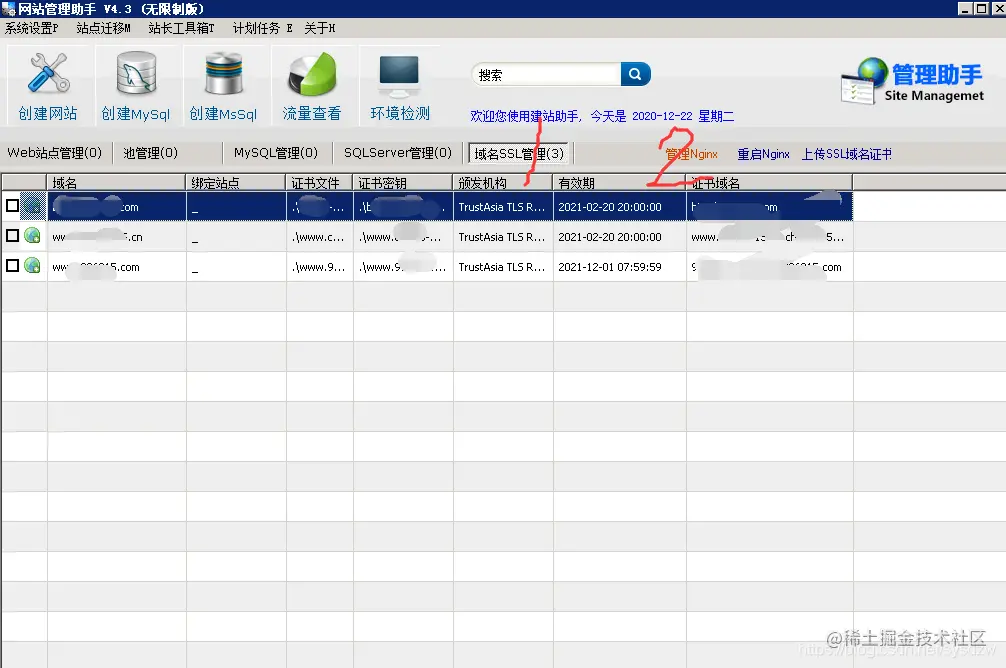The image size is (1006, 668).
Task: Select the 域名SSL管理(3) tab
Action: point(519,153)
